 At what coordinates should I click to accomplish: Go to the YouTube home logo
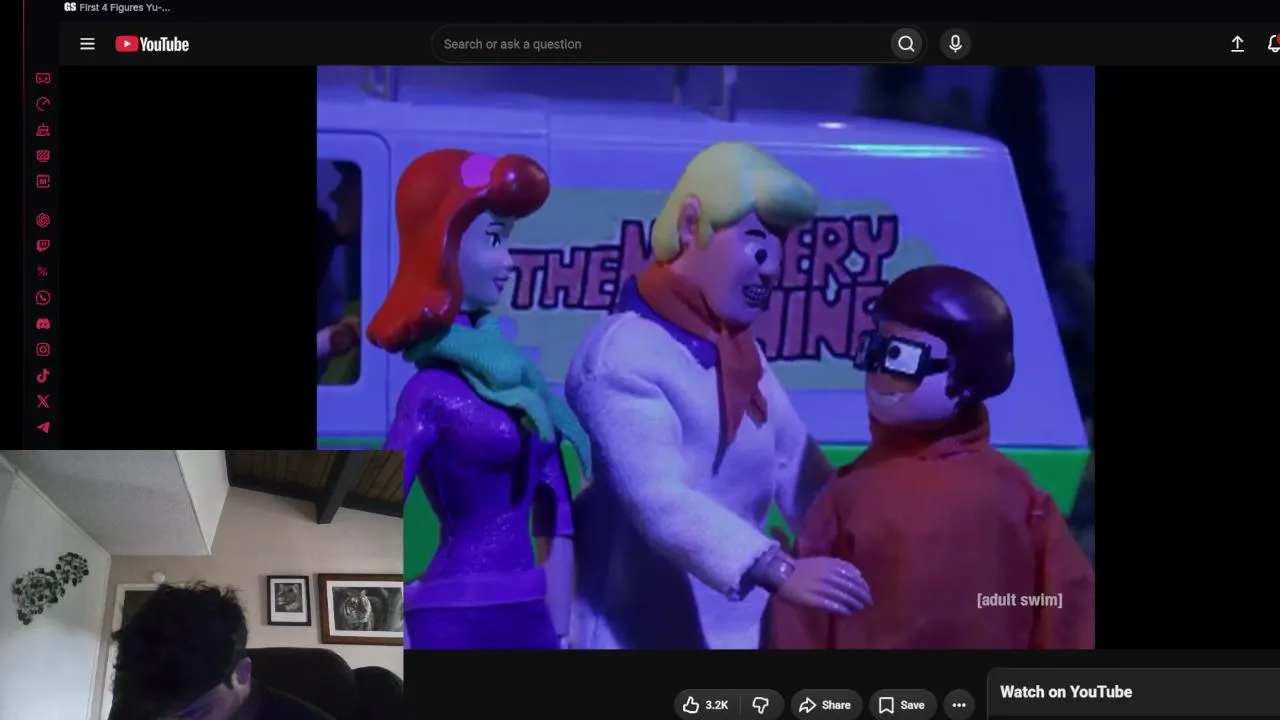click(152, 44)
